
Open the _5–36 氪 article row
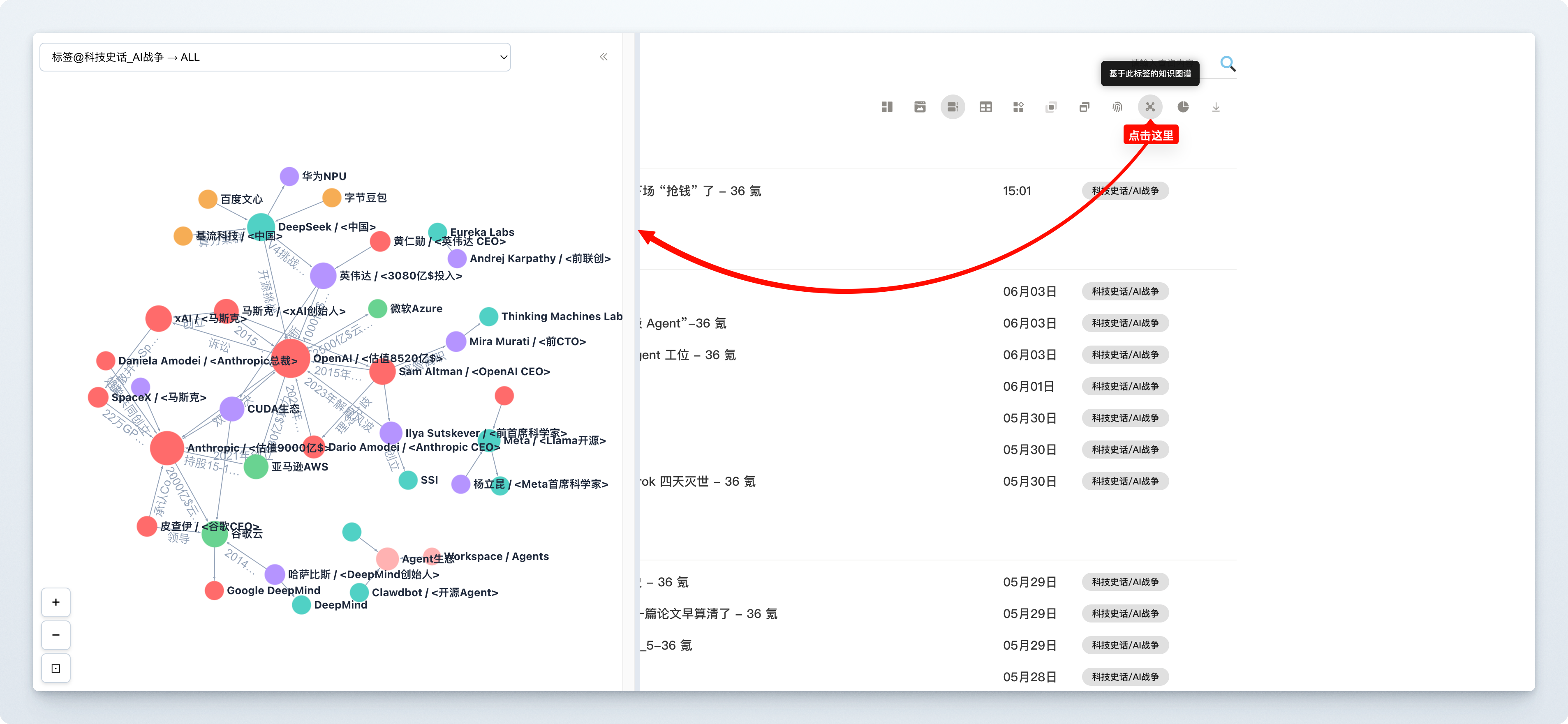[666, 645]
